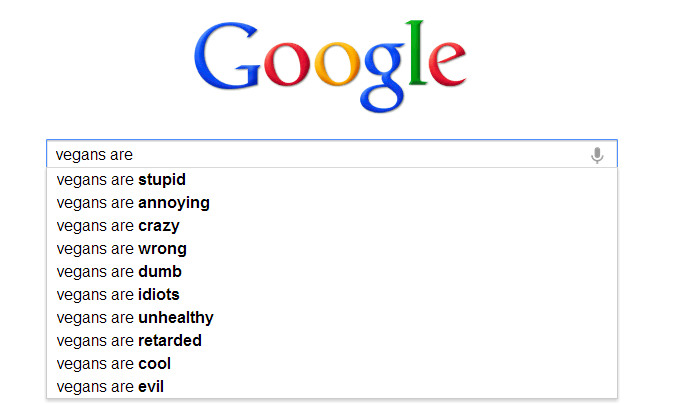
Task: Click the bold word "annoying" in the dropdown
Action: tap(174, 203)
